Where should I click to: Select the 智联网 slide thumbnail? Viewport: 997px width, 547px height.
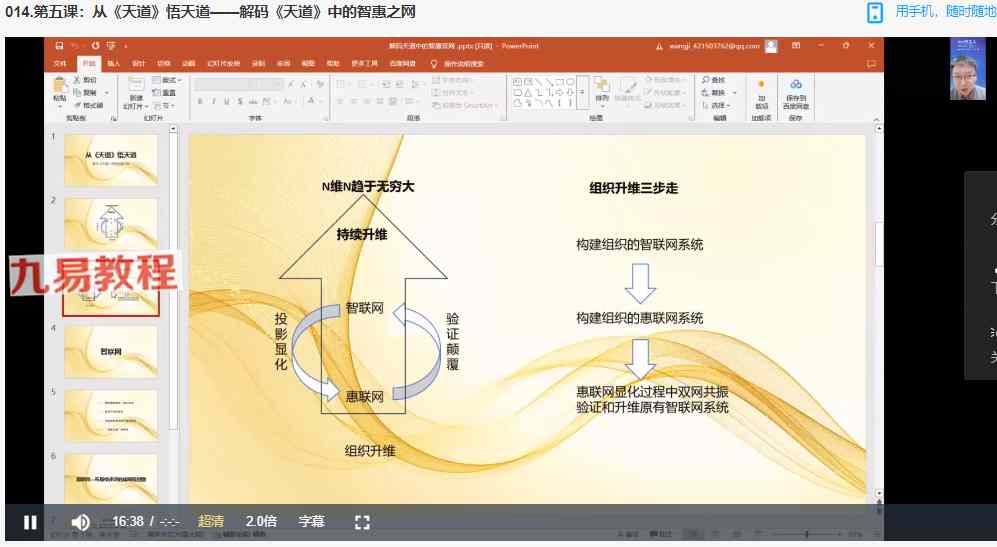tap(111, 351)
